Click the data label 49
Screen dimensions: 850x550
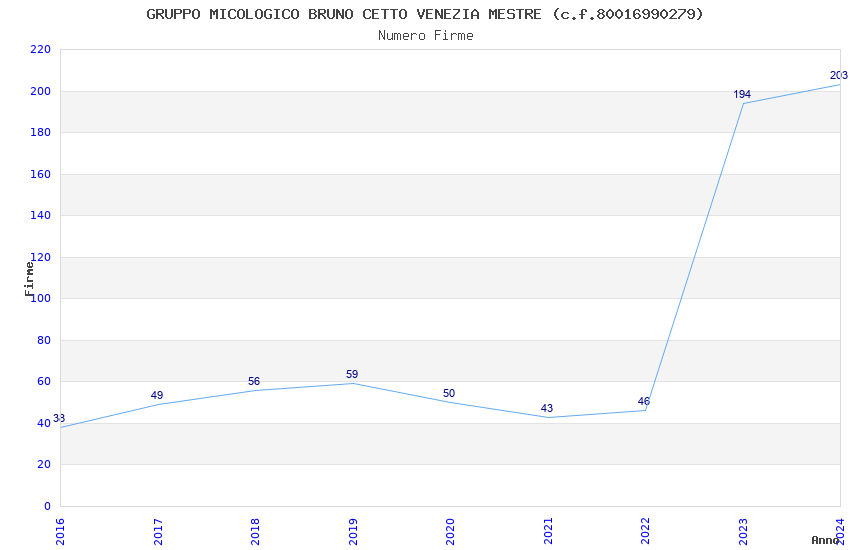coord(157,395)
